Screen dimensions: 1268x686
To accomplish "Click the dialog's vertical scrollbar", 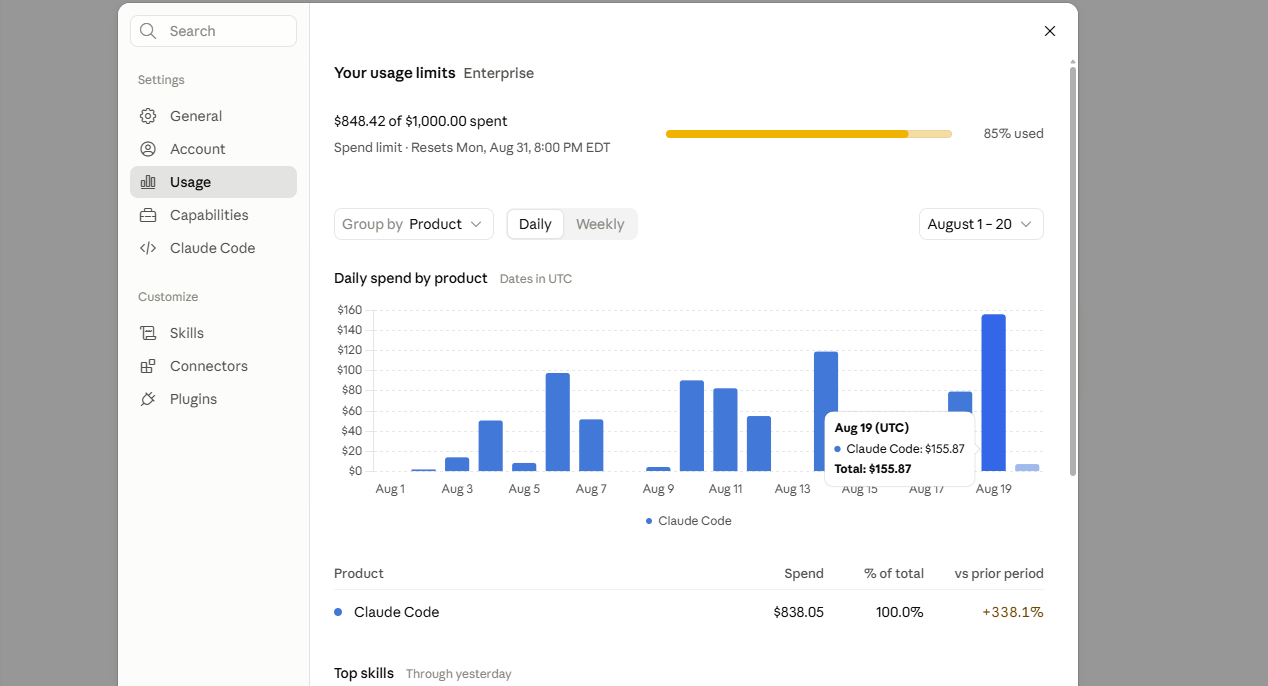I will 1073,270.
